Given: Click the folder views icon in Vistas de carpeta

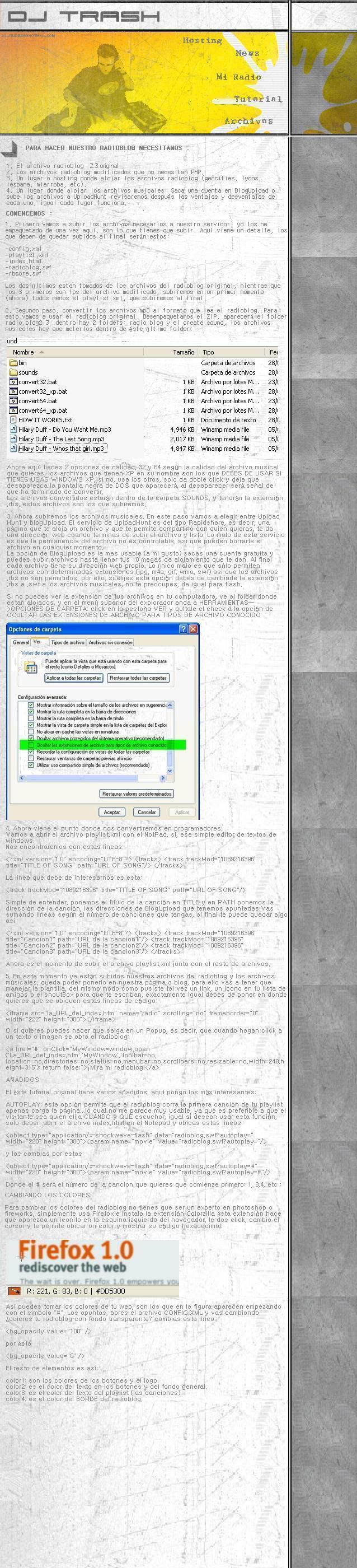Looking at the screenshot, I should (30, 668).
